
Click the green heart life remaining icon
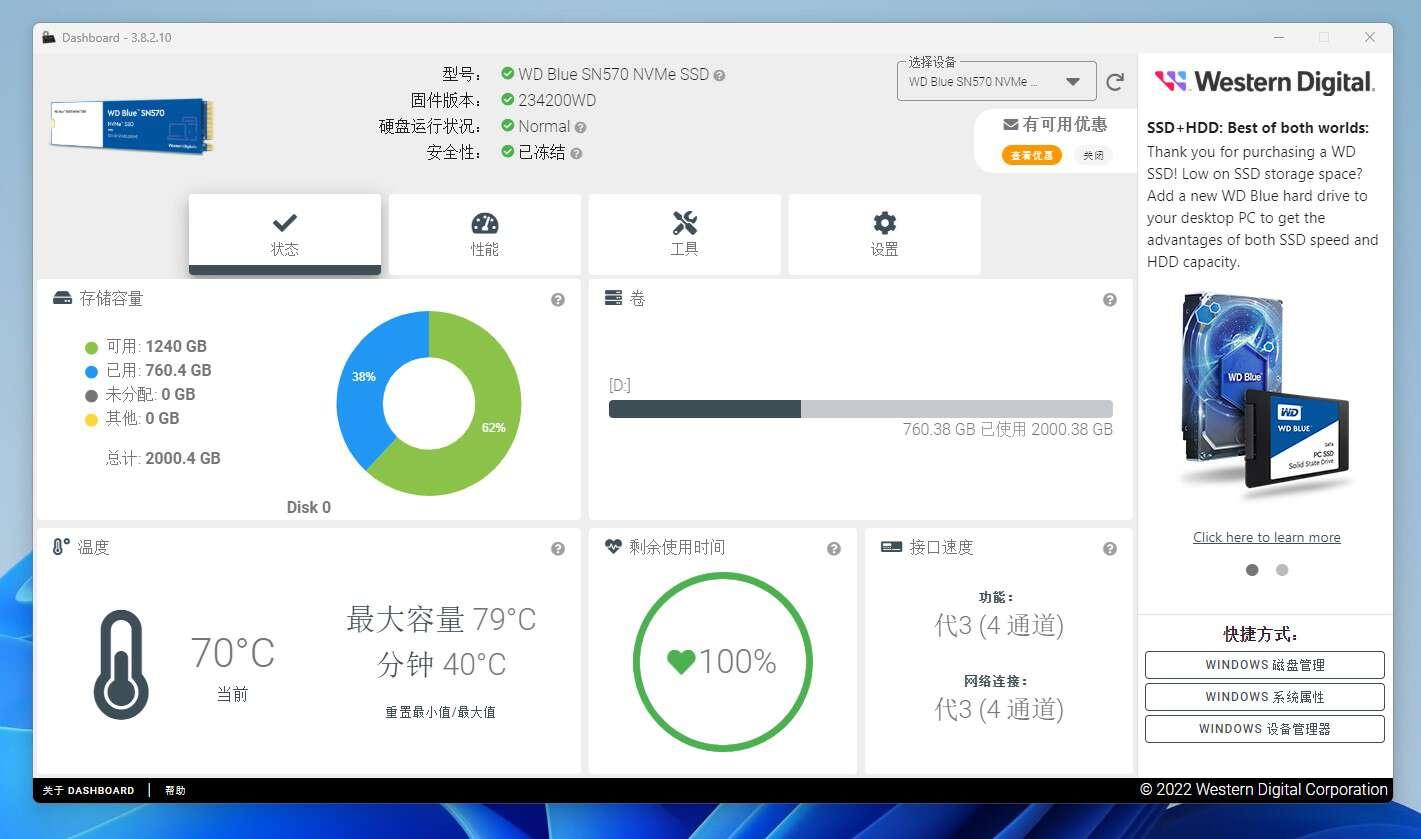681,662
